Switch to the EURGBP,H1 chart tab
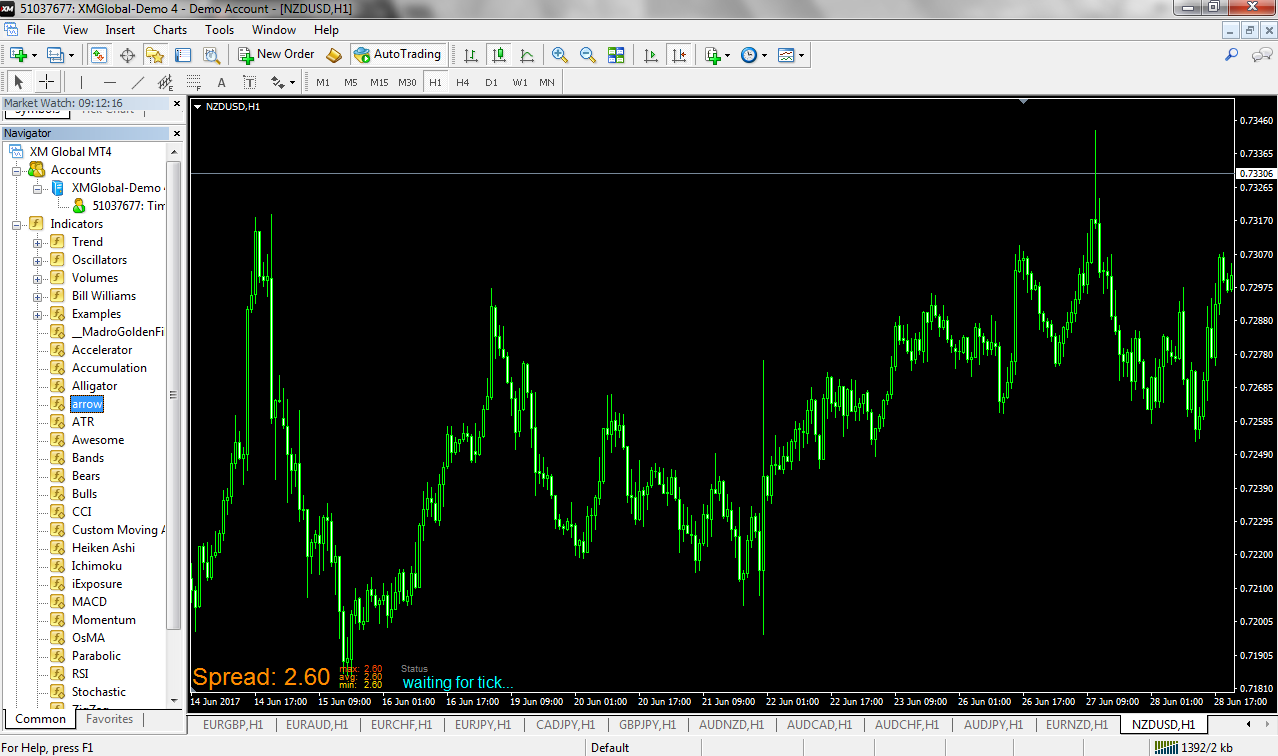 point(233,724)
